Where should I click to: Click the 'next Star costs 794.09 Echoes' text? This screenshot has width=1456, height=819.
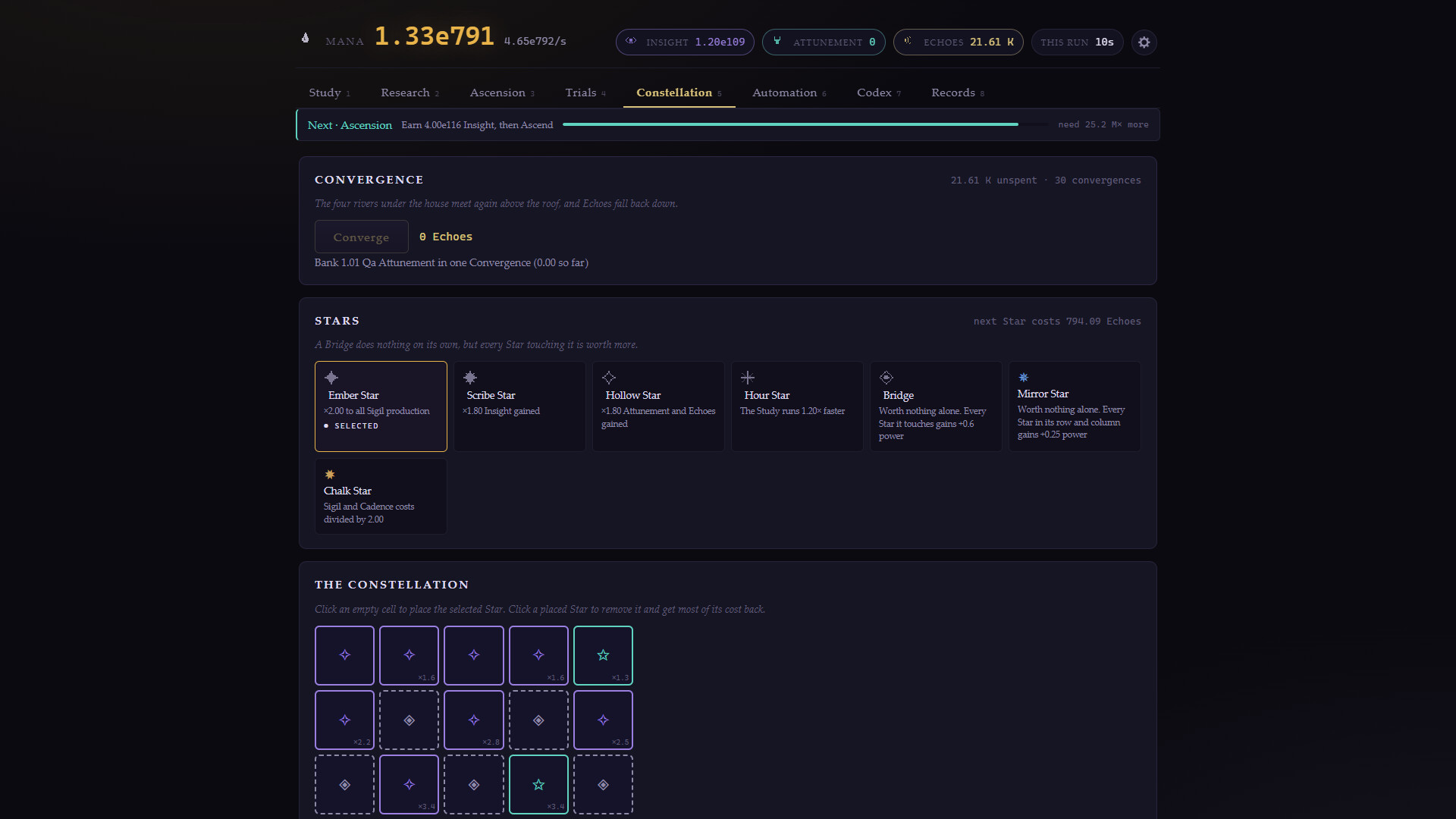[x=1057, y=322]
